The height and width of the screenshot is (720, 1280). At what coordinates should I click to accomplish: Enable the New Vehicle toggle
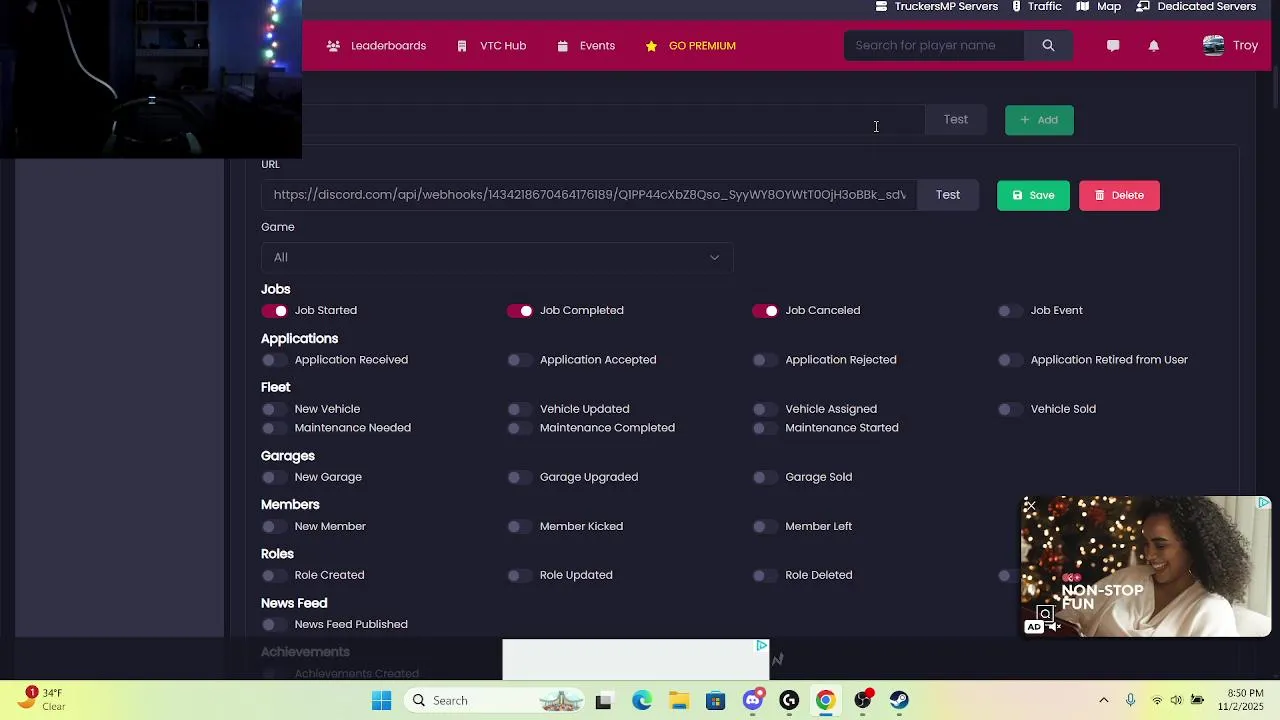(x=274, y=409)
